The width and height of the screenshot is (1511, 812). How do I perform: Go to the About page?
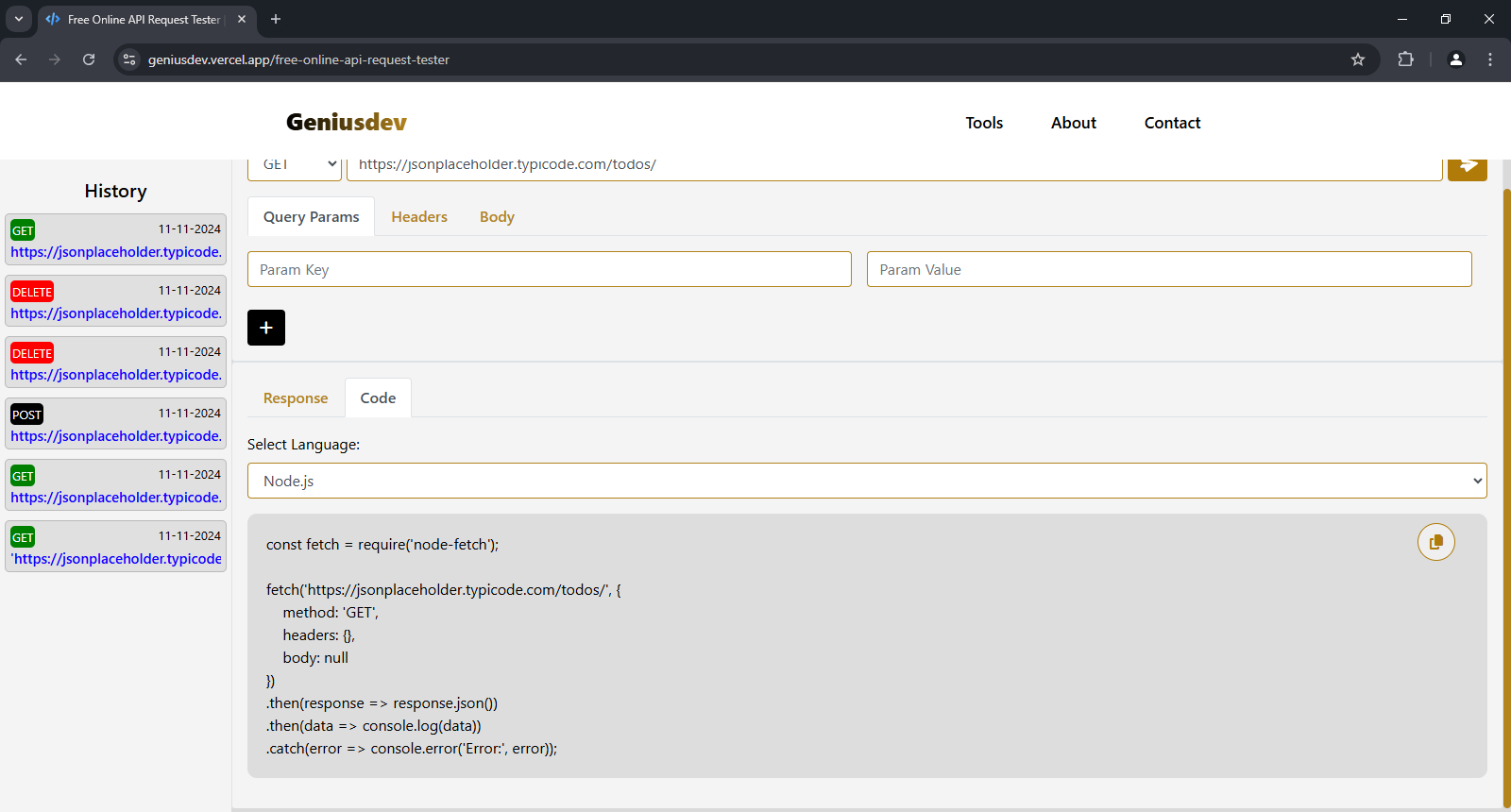click(1074, 123)
